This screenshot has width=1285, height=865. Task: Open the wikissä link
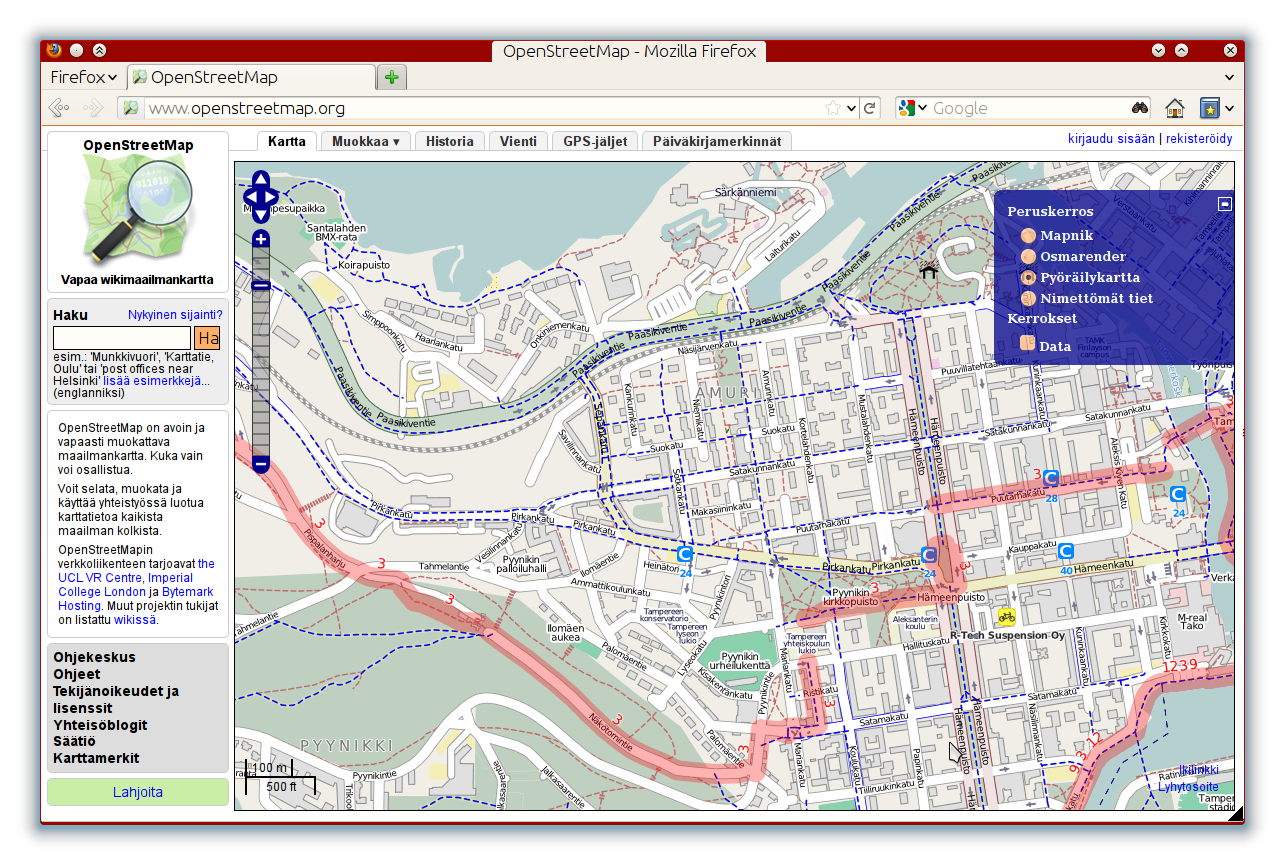click(135, 620)
